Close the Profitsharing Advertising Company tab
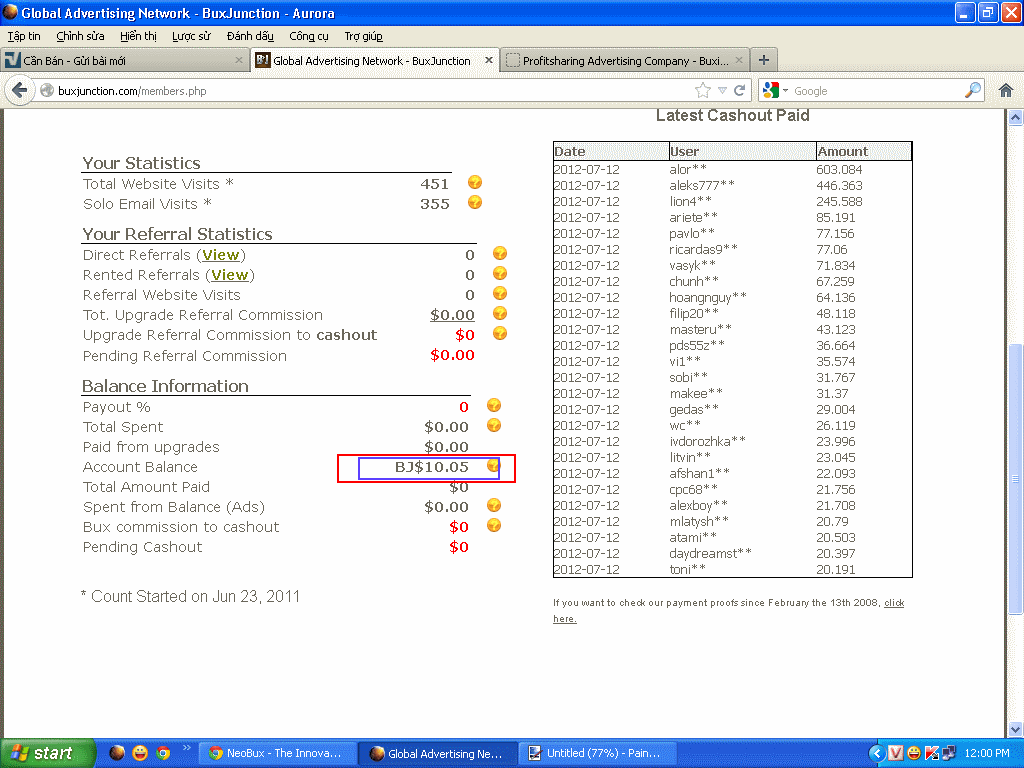The height and width of the screenshot is (768, 1024). tap(739, 60)
